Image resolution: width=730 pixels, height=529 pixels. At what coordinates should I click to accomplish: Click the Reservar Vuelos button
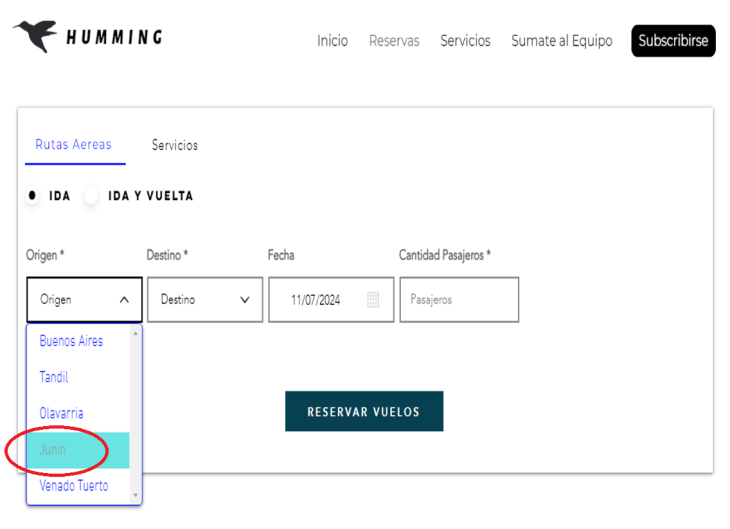[364, 412]
